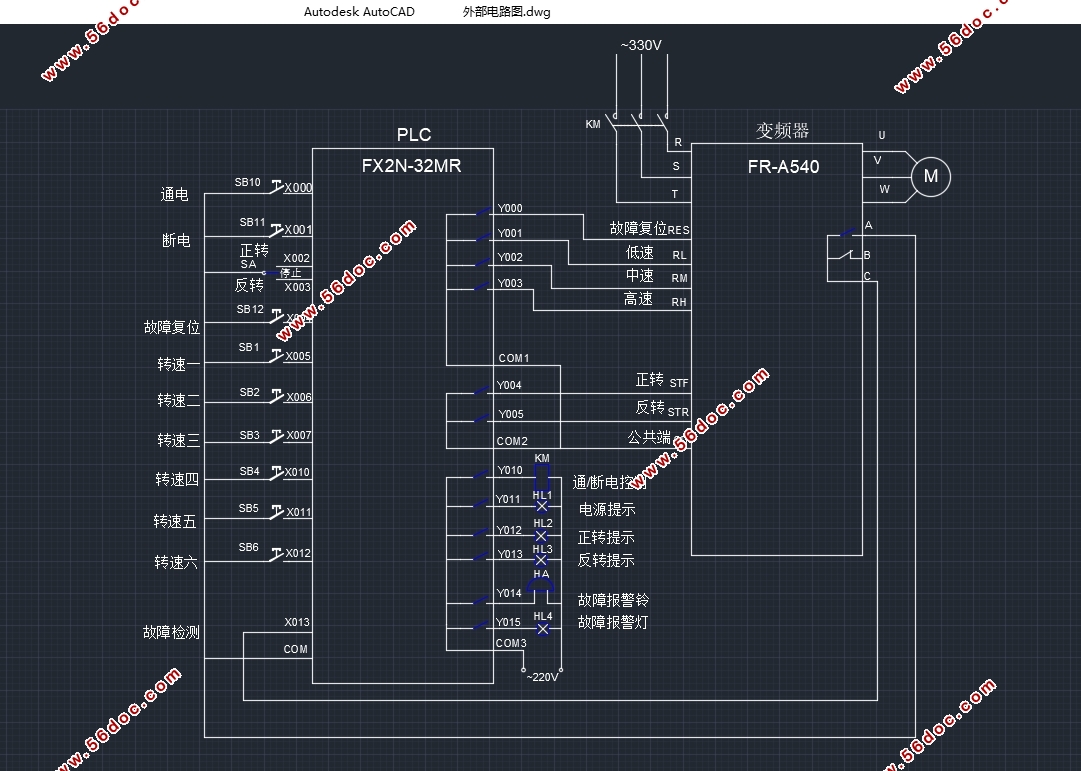Click the 转速五 label
Image resolution: width=1081 pixels, height=771 pixels.
[175, 521]
